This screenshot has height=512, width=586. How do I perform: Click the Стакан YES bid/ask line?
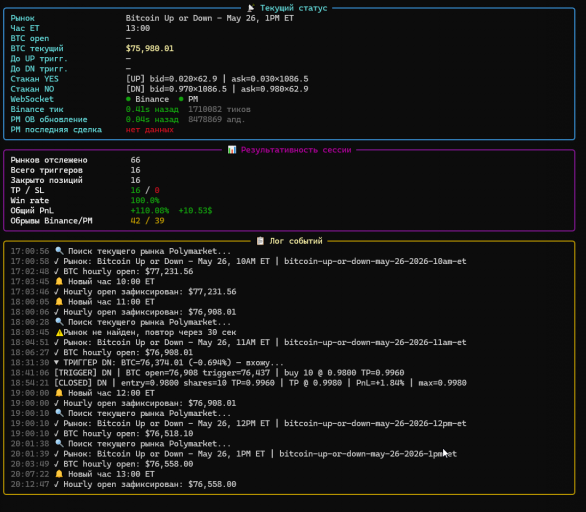pos(217,79)
